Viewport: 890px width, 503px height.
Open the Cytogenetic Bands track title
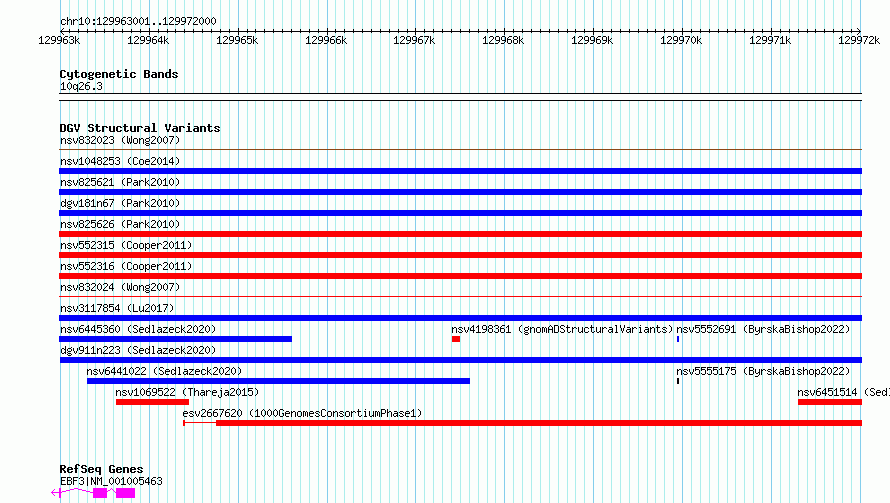pyautogui.click(x=119, y=74)
